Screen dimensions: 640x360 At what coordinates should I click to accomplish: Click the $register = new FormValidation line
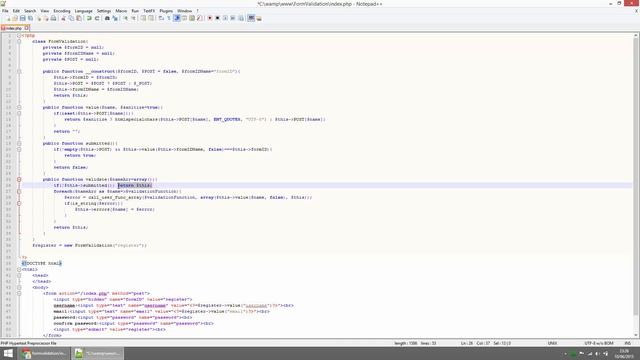click(x=89, y=245)
